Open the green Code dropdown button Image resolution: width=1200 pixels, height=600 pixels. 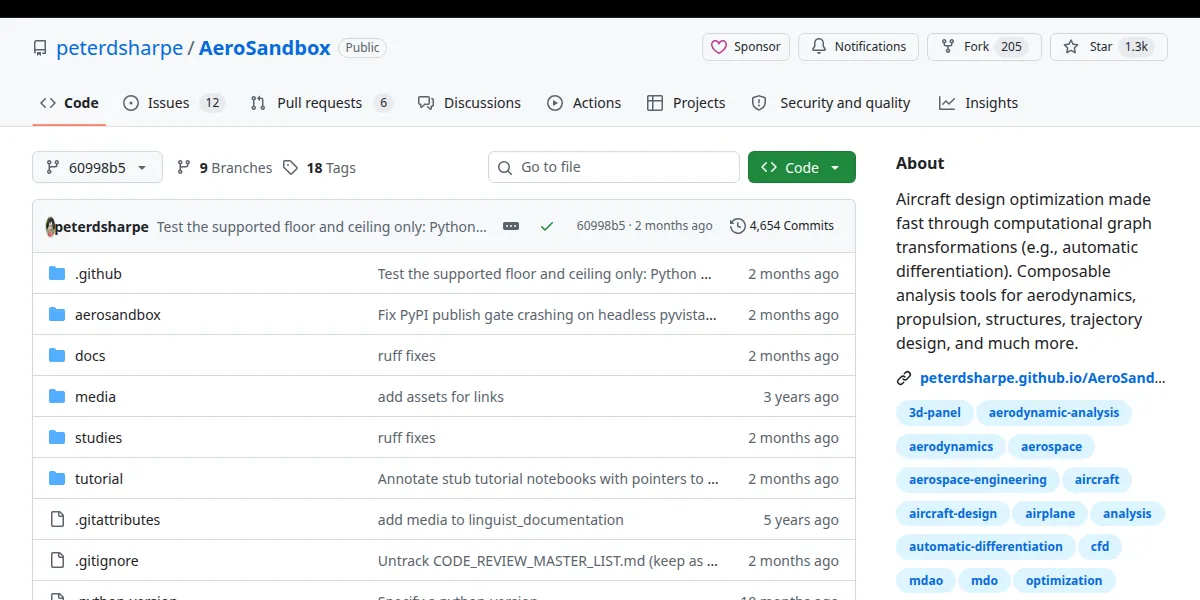point(802,167)
